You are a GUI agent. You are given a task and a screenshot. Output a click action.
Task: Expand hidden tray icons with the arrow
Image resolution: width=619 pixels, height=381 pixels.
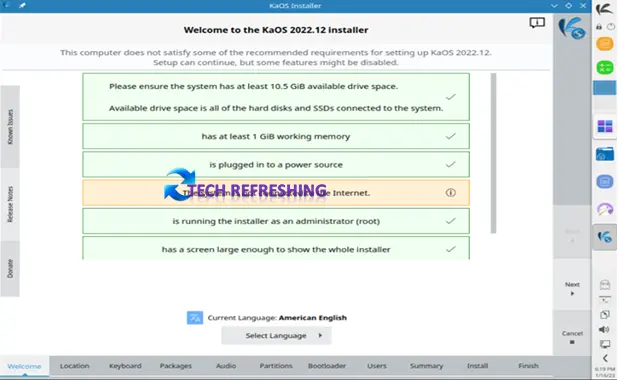pos(605,358)
